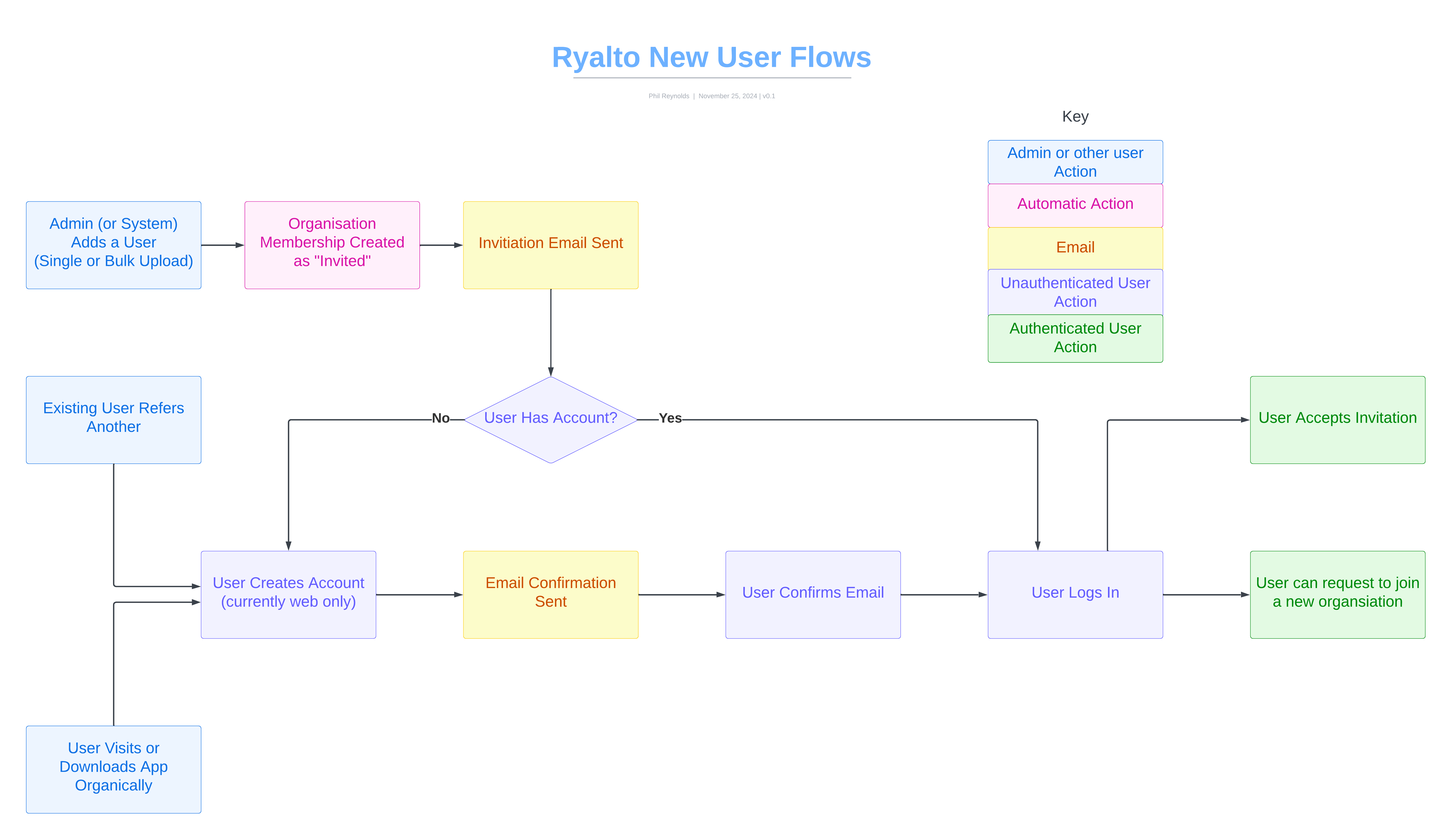1452x840 pixels.
Task: Select the 'Yes' branch label
Action: (x=670, y=419)
